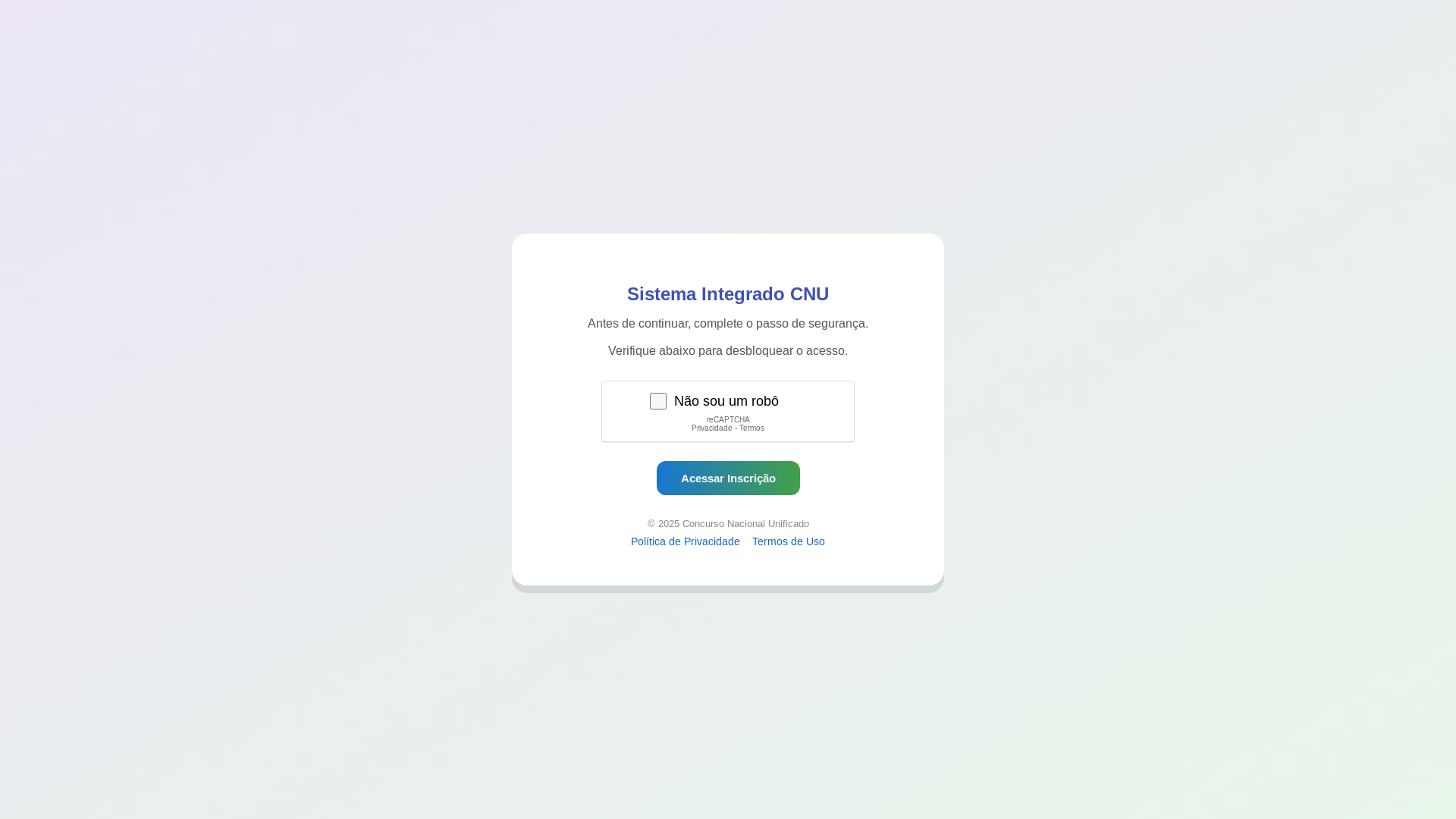
Task: Proceed with the gradient blue-green access button
Action: 728,478
